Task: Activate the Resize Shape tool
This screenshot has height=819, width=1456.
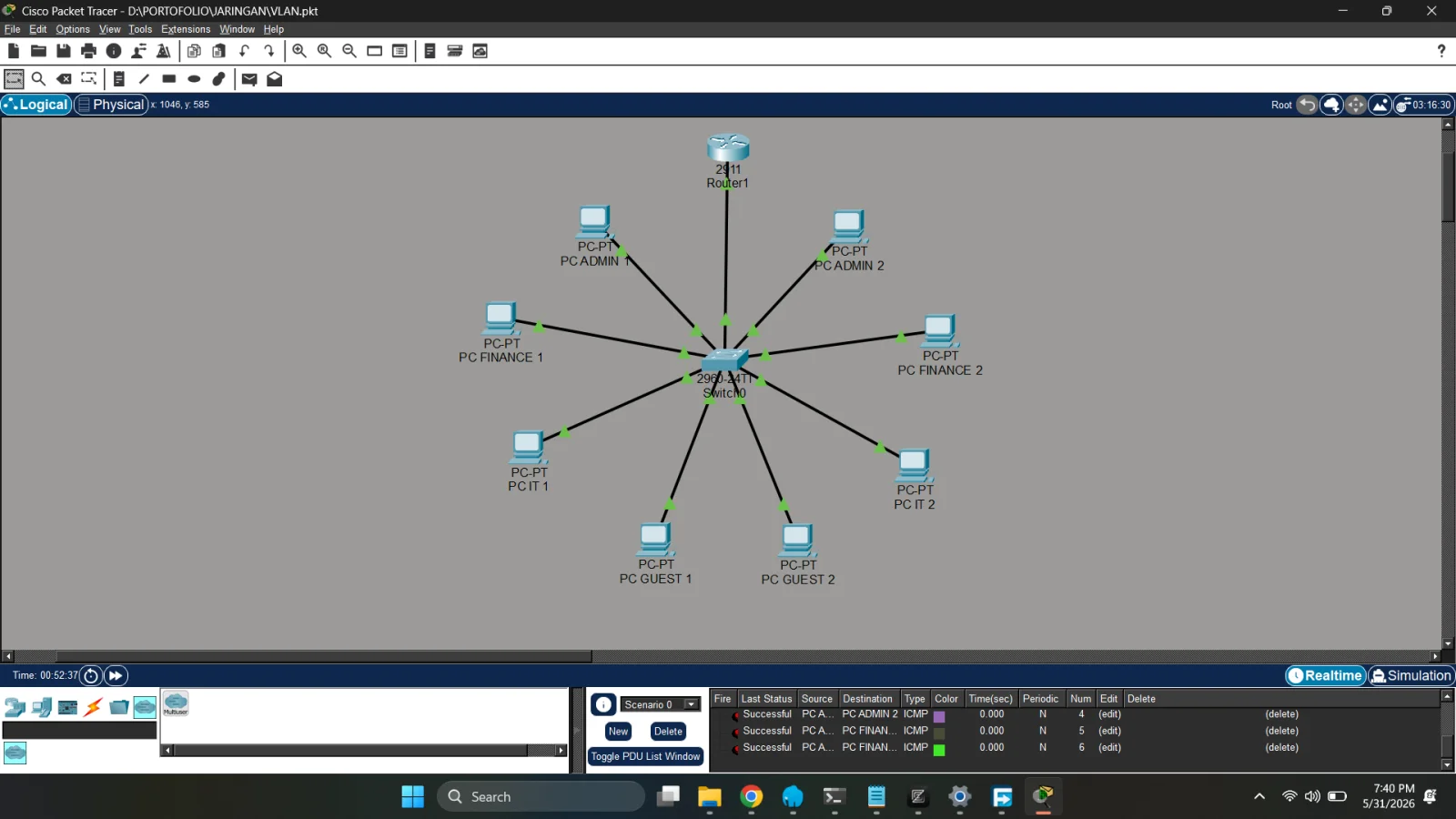Action: click(88, 79)
